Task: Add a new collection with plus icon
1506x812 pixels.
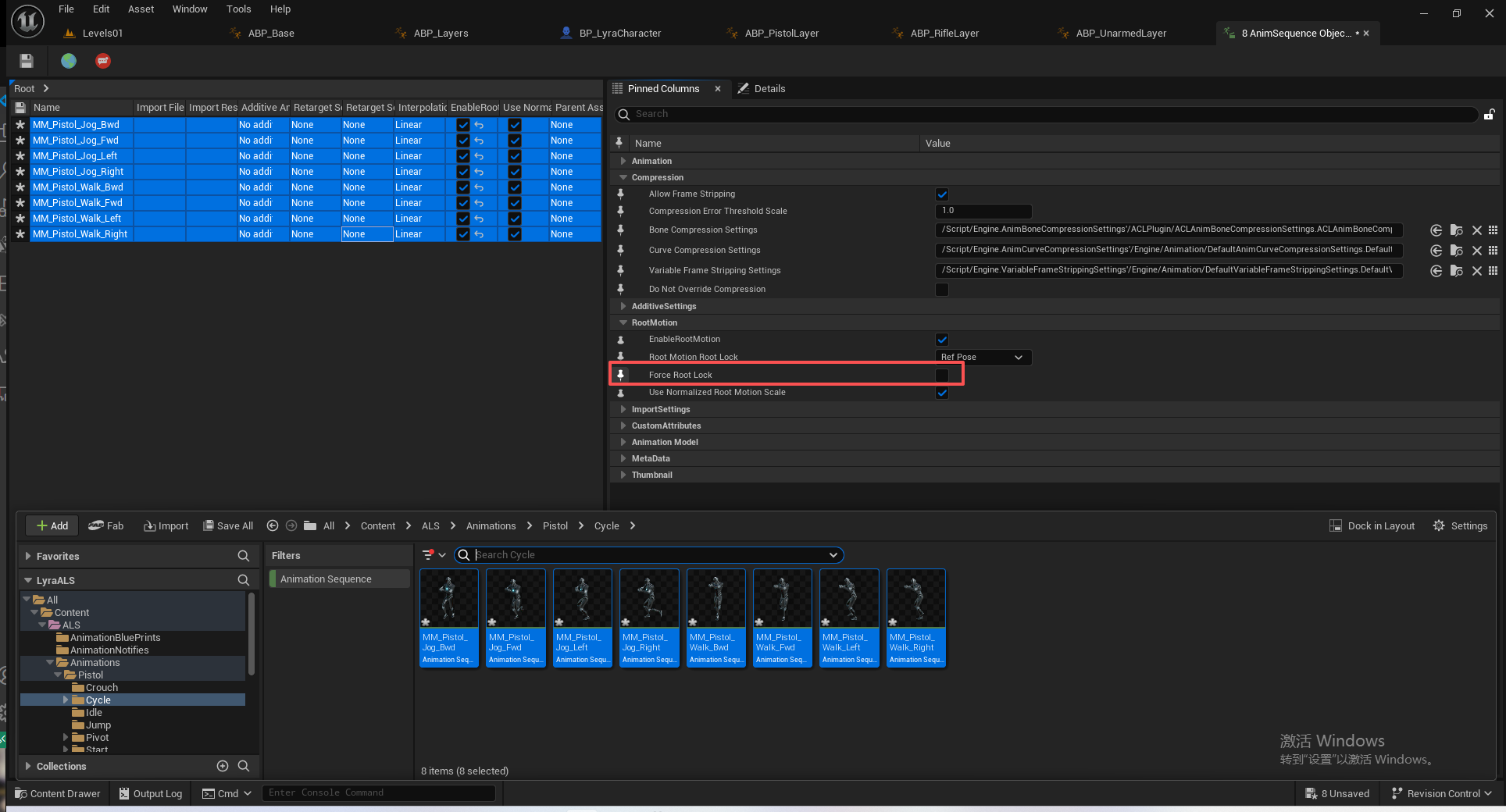Action: pos(223,766)
